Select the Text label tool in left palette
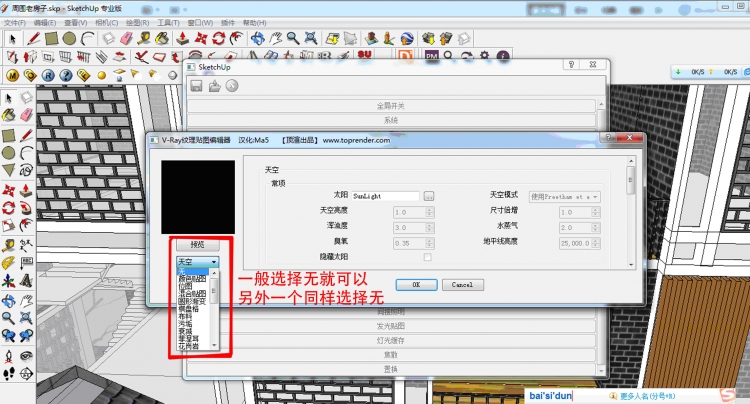 click(x=26, y=262)
